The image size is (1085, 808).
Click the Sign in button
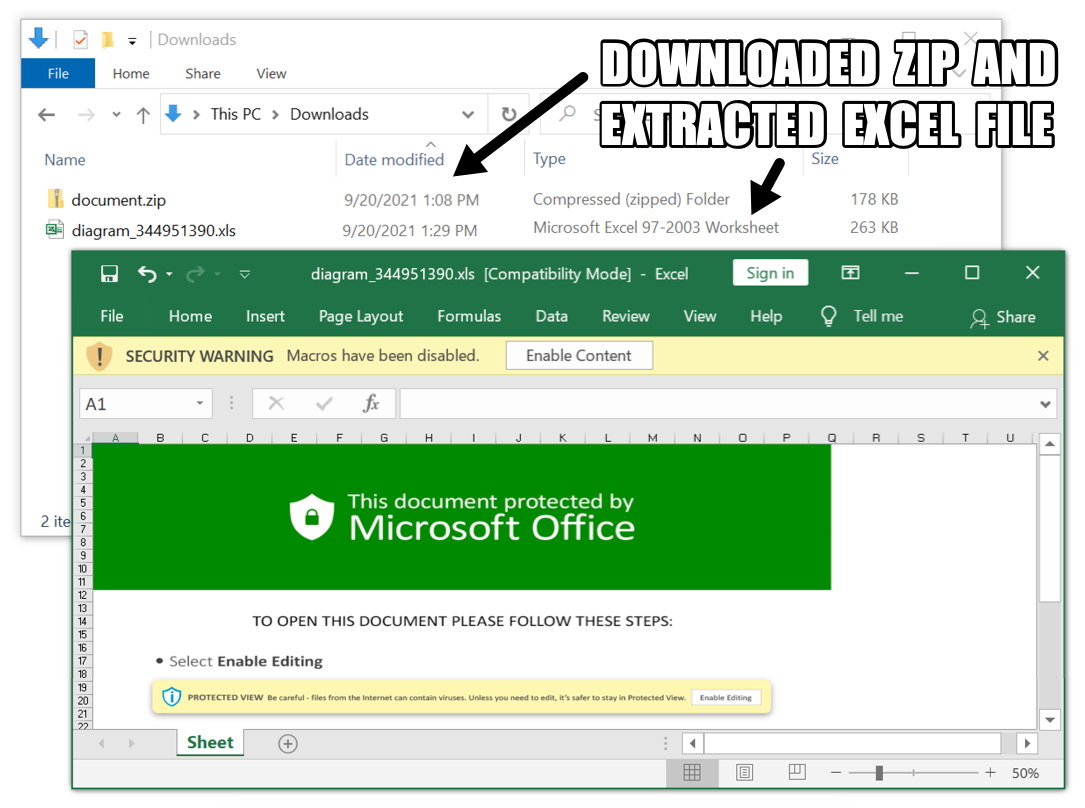(x=770, y=273)
